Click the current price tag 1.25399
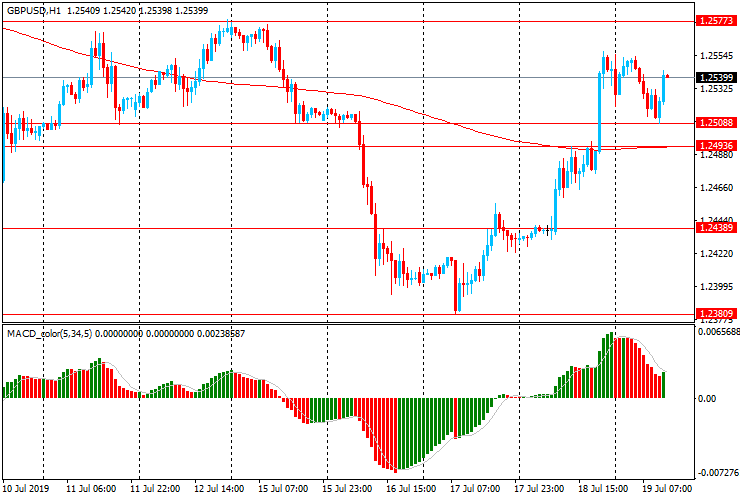The height and width of the screenshot is (500, 740). coord(716,77)
